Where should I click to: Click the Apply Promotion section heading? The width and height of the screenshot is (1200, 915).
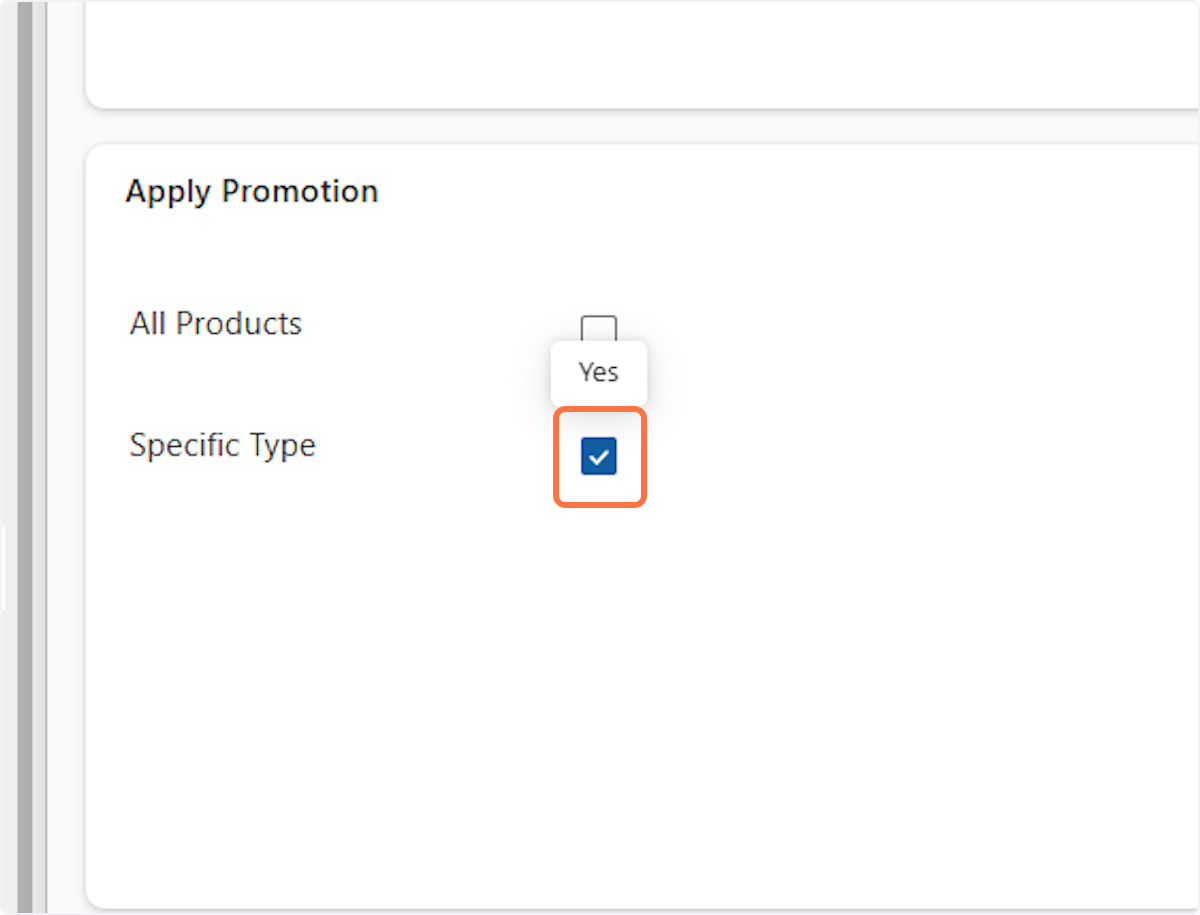pyautogui.click(x=252, y=191)
